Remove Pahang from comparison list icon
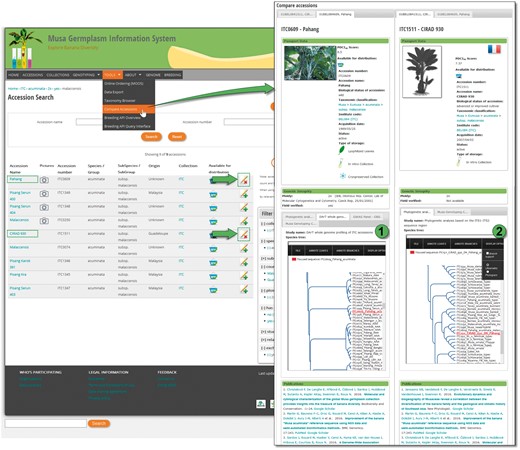This screenshot has width=520, height=450. [x=244, y=180]
